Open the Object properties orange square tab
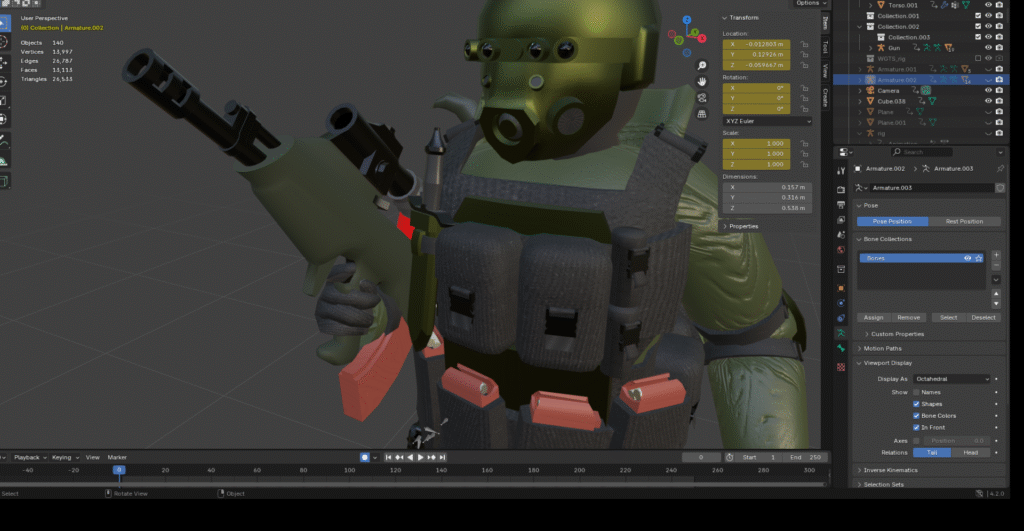Screen dimensions: 1024x531 (841, 288)
